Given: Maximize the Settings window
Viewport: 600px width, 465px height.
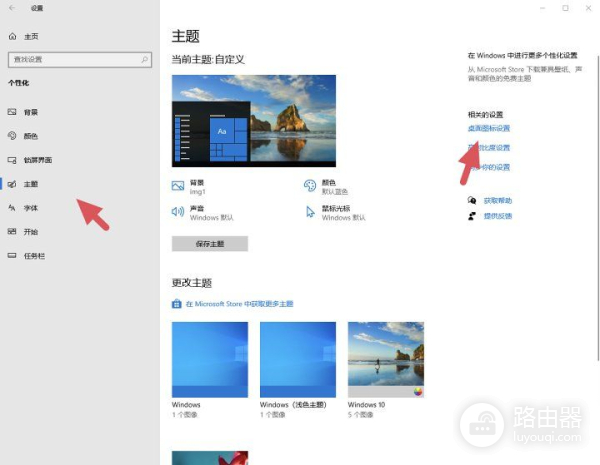Looking at the screenshot, I should point(565,8).
